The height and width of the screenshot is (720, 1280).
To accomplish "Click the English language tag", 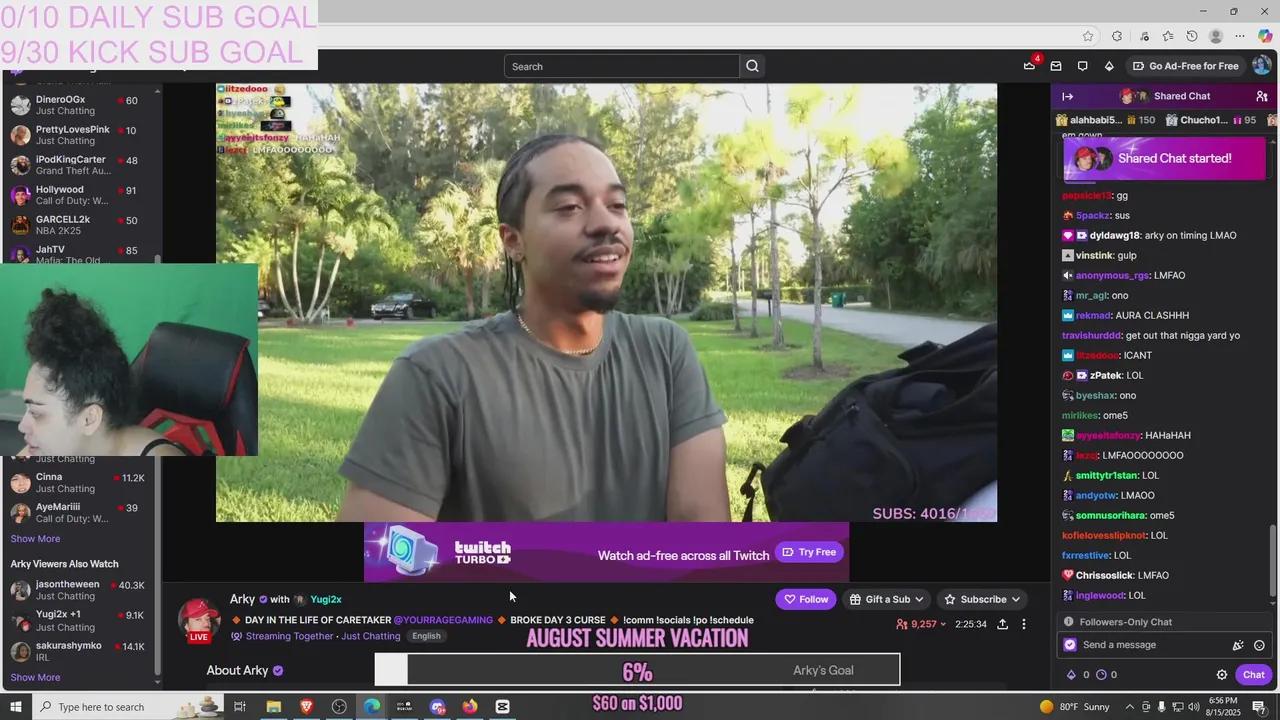I will (x=426, y=636).
